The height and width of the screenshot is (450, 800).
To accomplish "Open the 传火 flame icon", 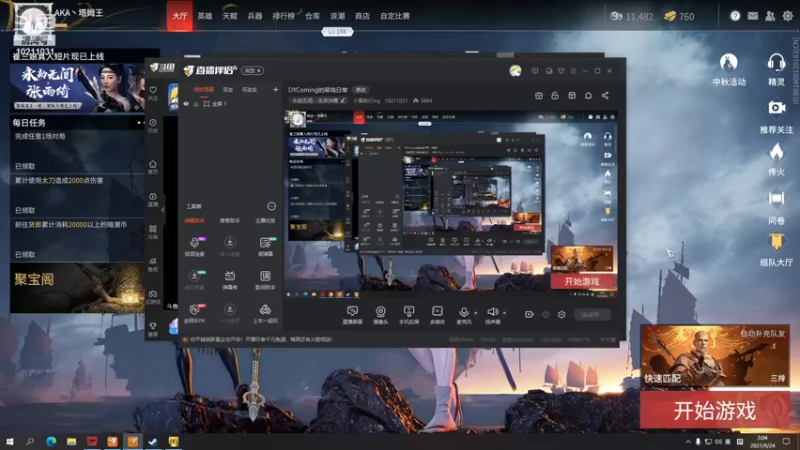I will coord(776,159).
